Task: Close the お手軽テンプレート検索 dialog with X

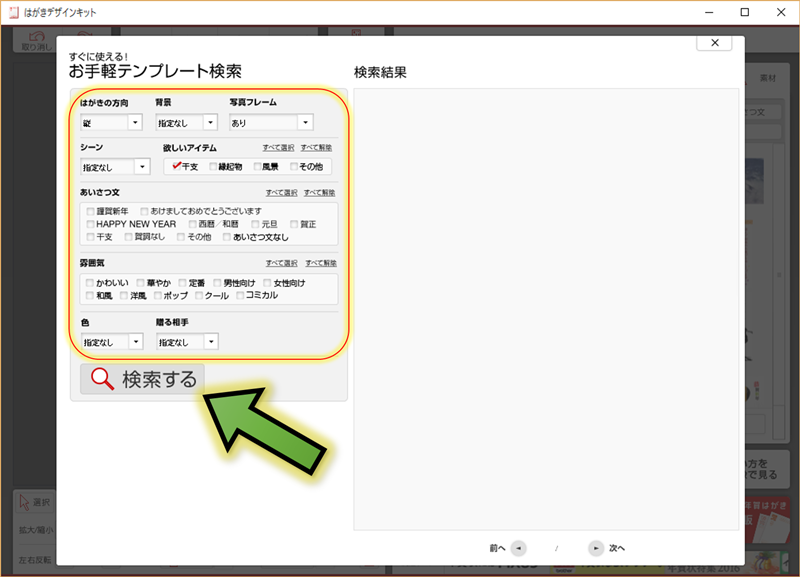Action: coord(713,43)
